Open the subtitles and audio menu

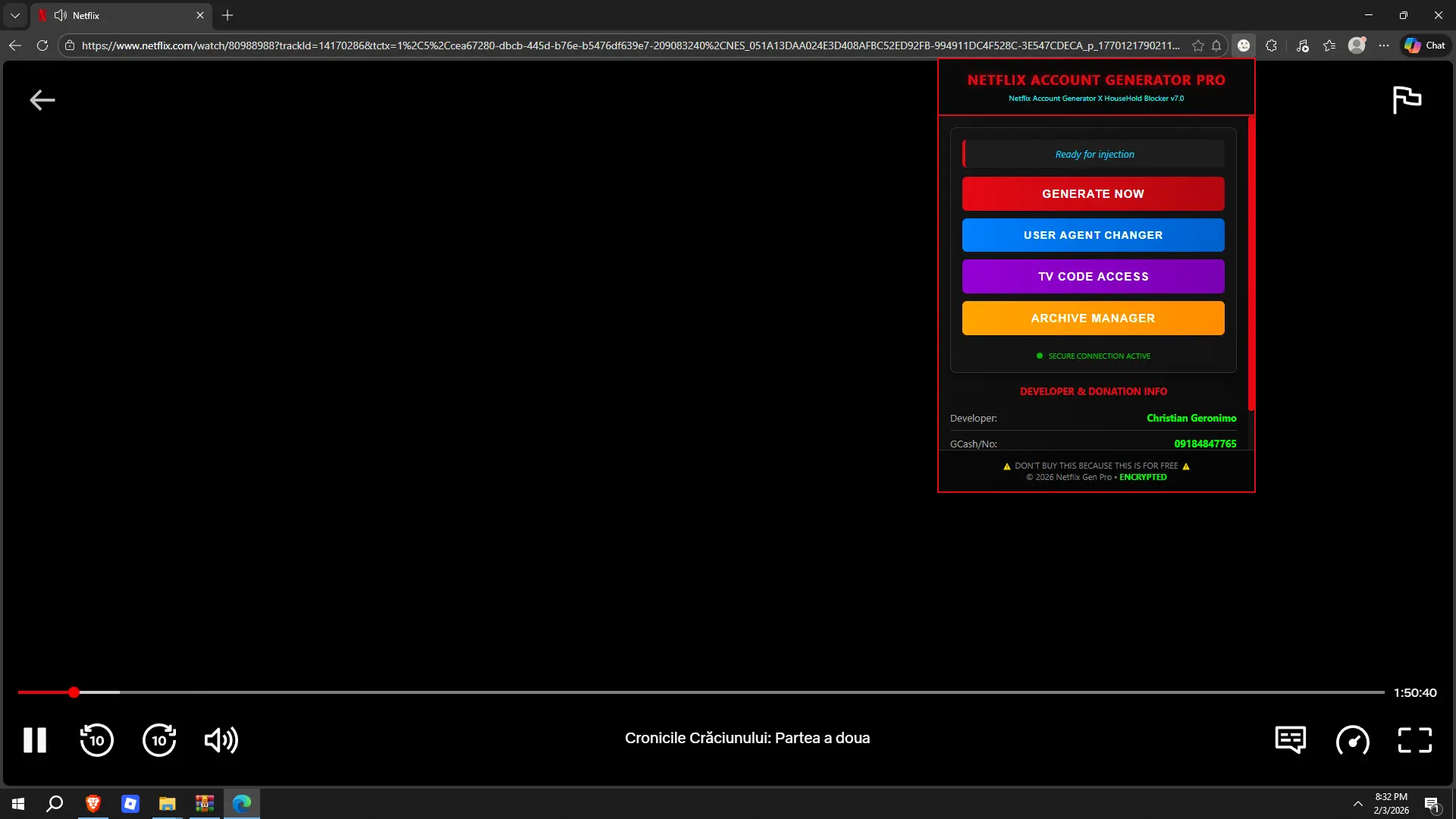click(1290, 740)
